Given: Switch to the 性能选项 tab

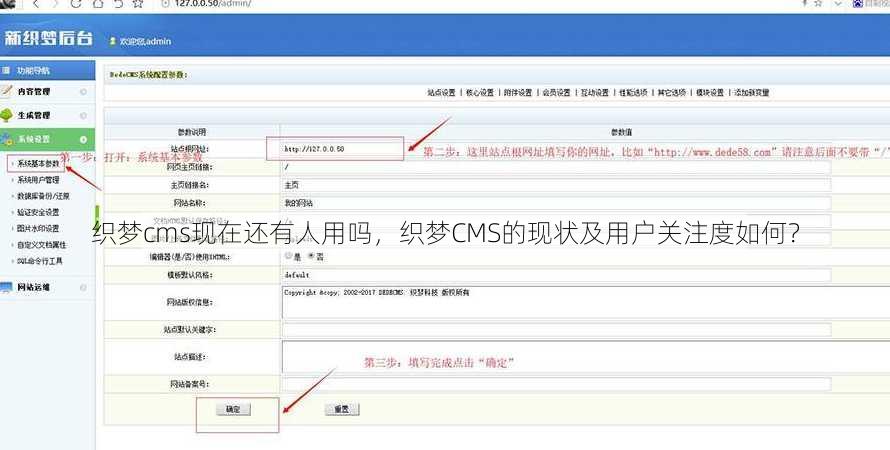Looking at the screenshot, I should tap(633, 92).
